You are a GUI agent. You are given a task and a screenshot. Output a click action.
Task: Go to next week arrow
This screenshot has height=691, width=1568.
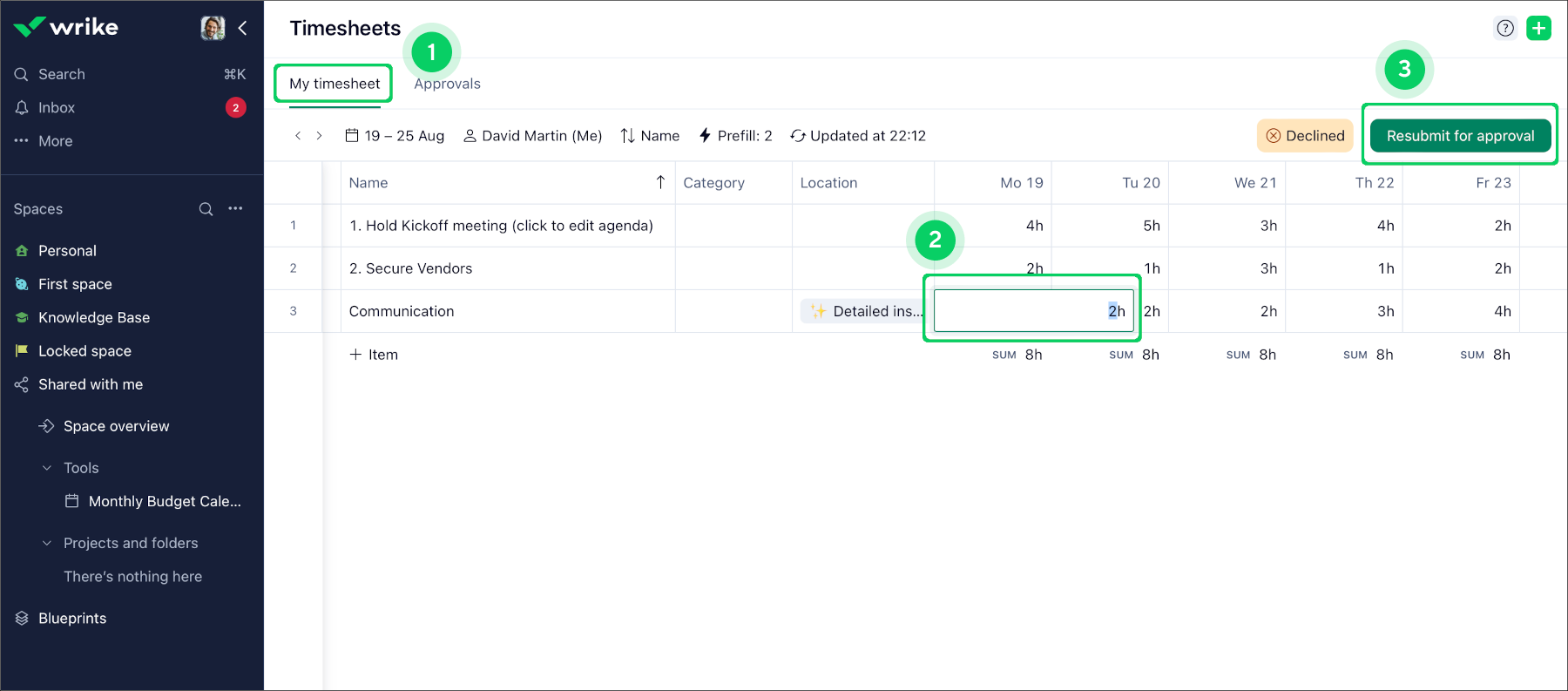(x=320, y=136)
